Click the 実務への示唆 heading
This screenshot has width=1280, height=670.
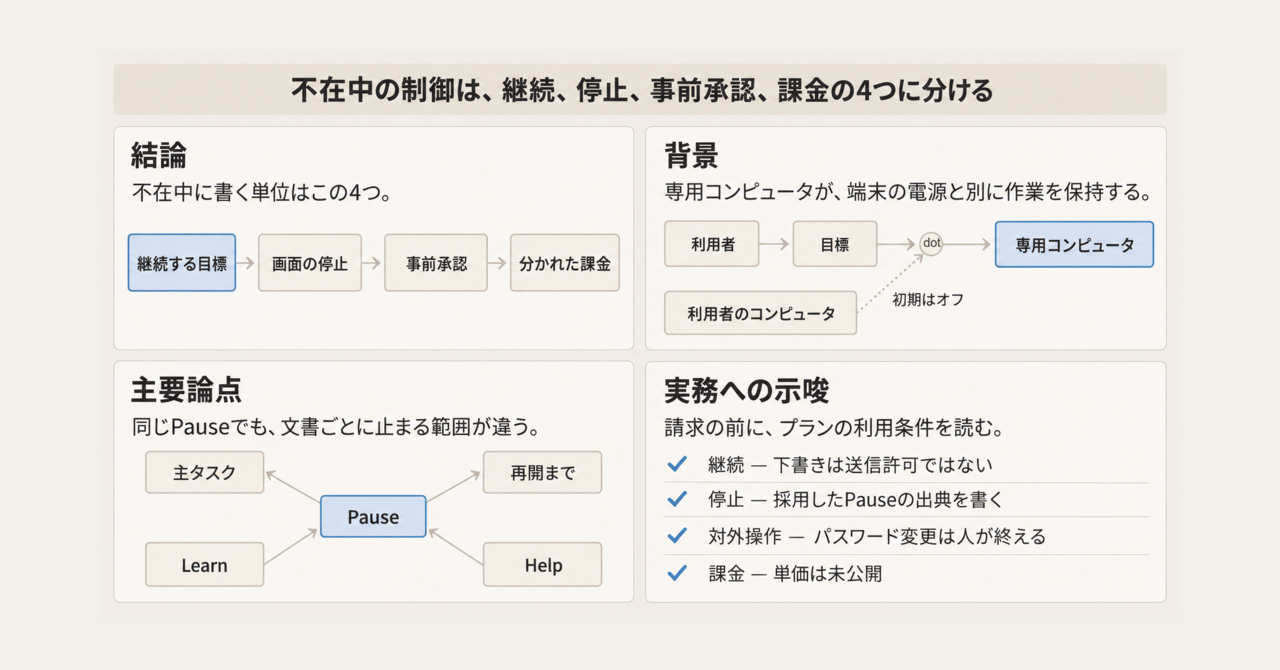pyautogui.click(x=746, y=390)
